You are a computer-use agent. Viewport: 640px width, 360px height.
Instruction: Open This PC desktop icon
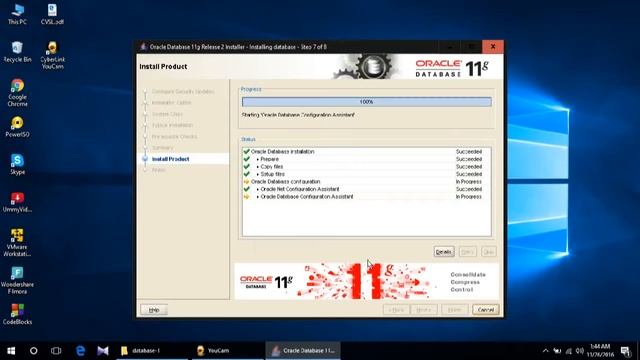coord(17,14)
